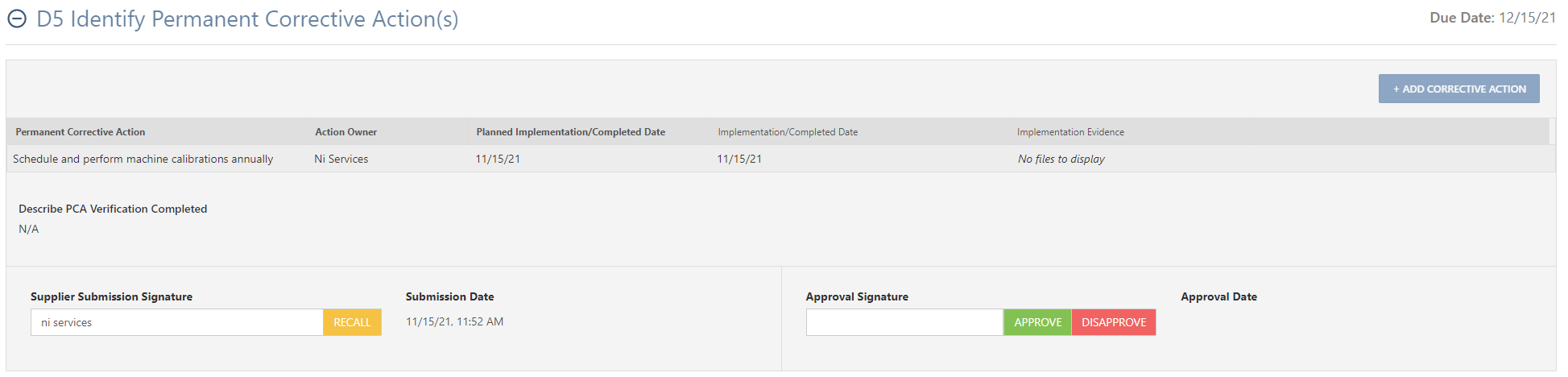This screenshot has width=1568, height=377.
Task: Select the machine calibrations action row
Action: click(x=778, y=159)
